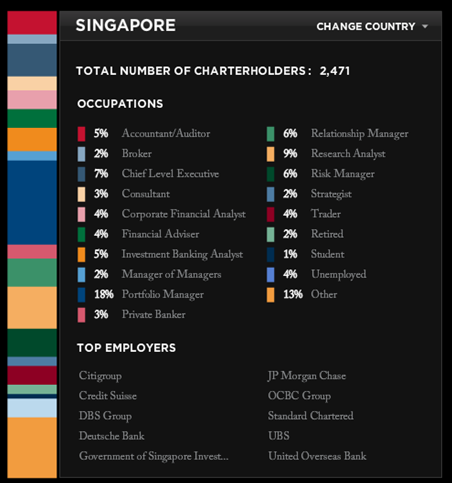
Task: Click the Citigroup employer entry
Action: point(100,376)
